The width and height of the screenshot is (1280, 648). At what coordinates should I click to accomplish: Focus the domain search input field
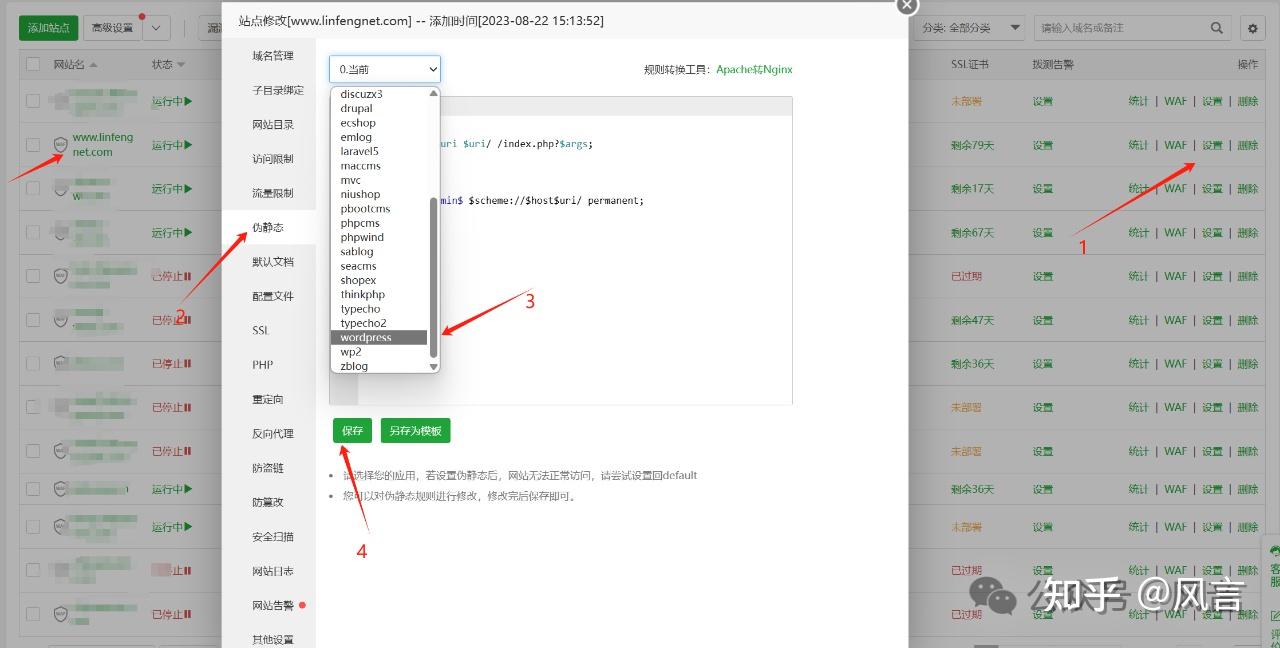1120,28
